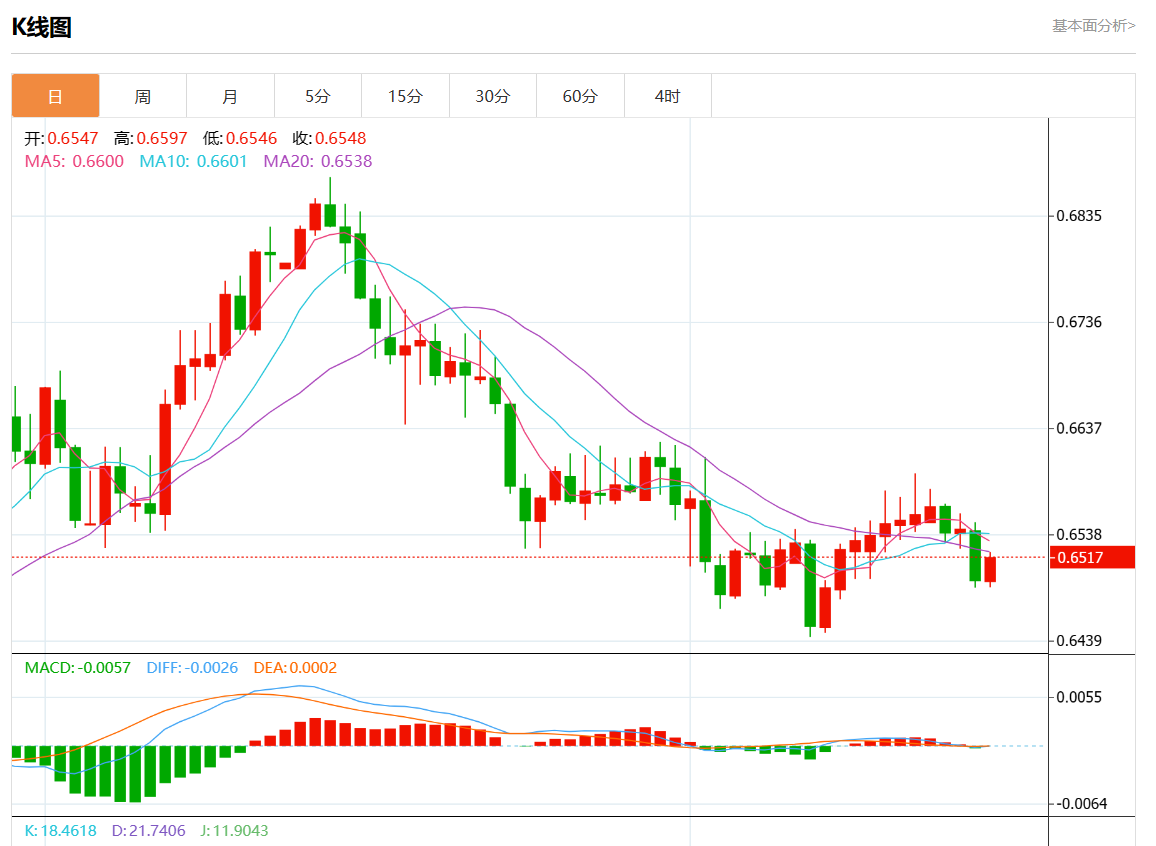Click the red 0.6517 current price tag
The height and width of the screenshot is (846, 1156).
(1091, 557)
